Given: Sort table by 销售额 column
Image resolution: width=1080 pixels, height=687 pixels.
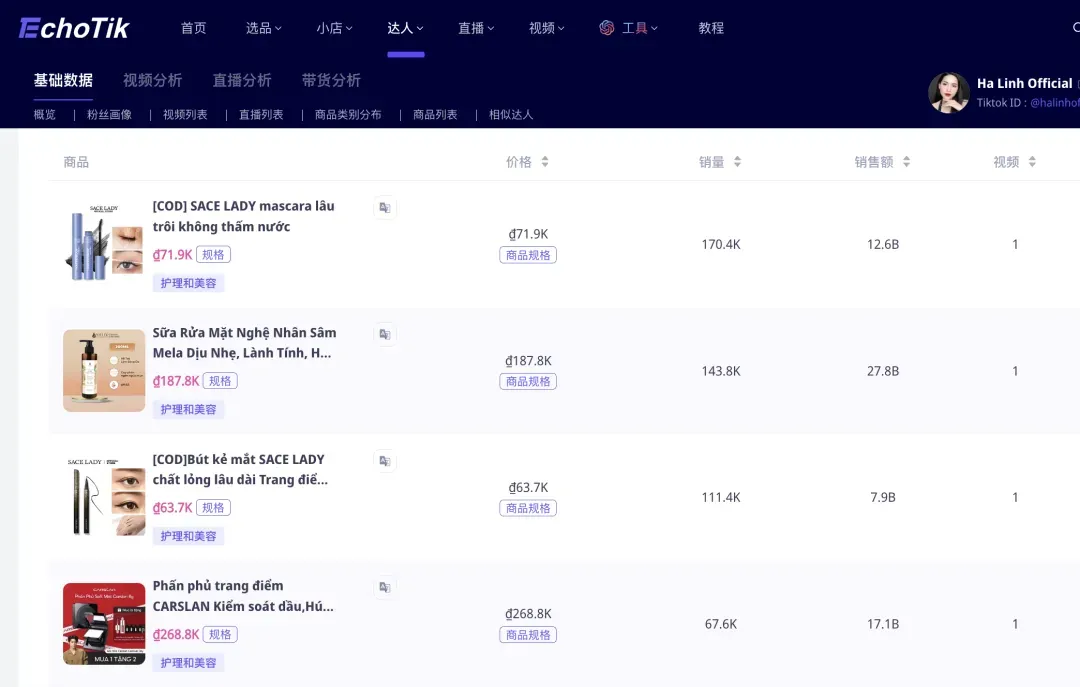Looking at the screenshot, I should click(882, 162).
